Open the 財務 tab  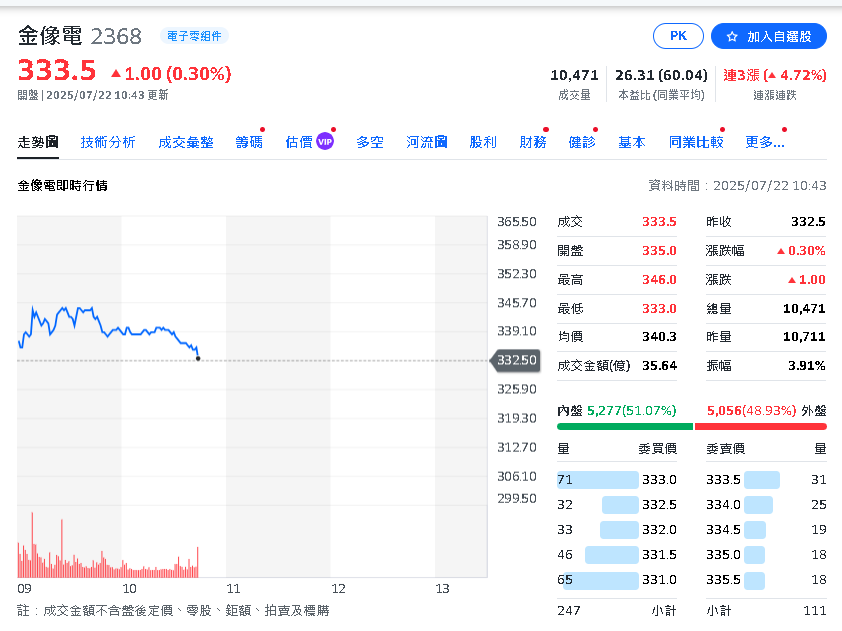[533, 142]
